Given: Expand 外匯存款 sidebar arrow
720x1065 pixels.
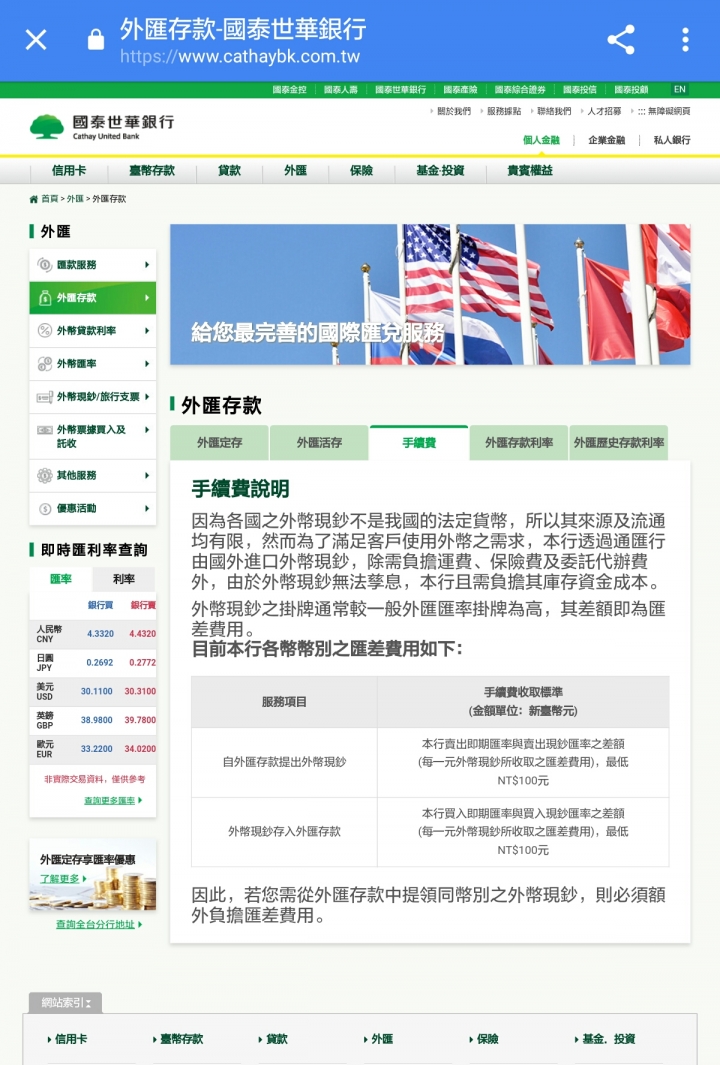Looking at the screenshot, I should tap(147, 297).
